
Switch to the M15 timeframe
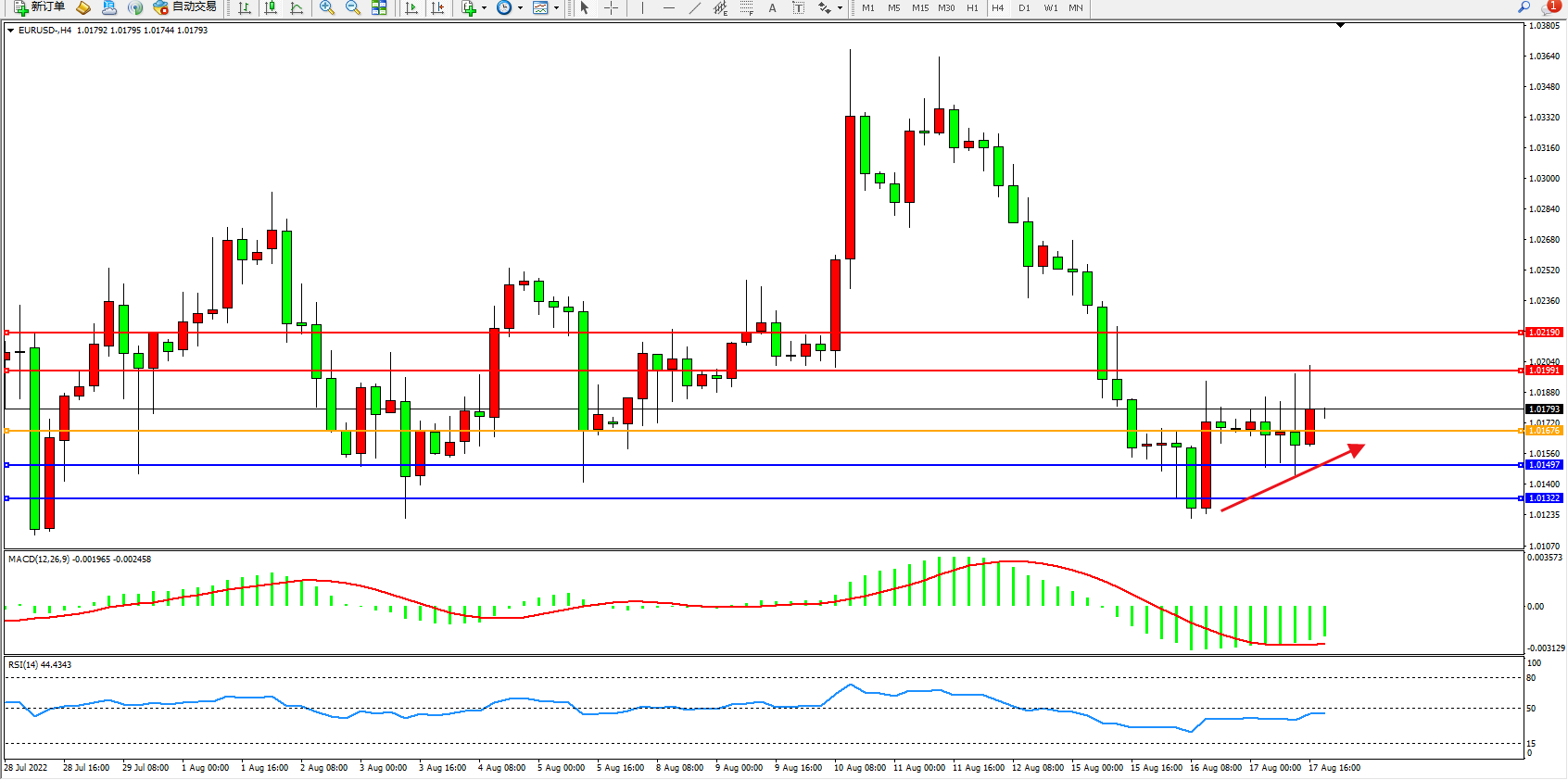(919, 8)
